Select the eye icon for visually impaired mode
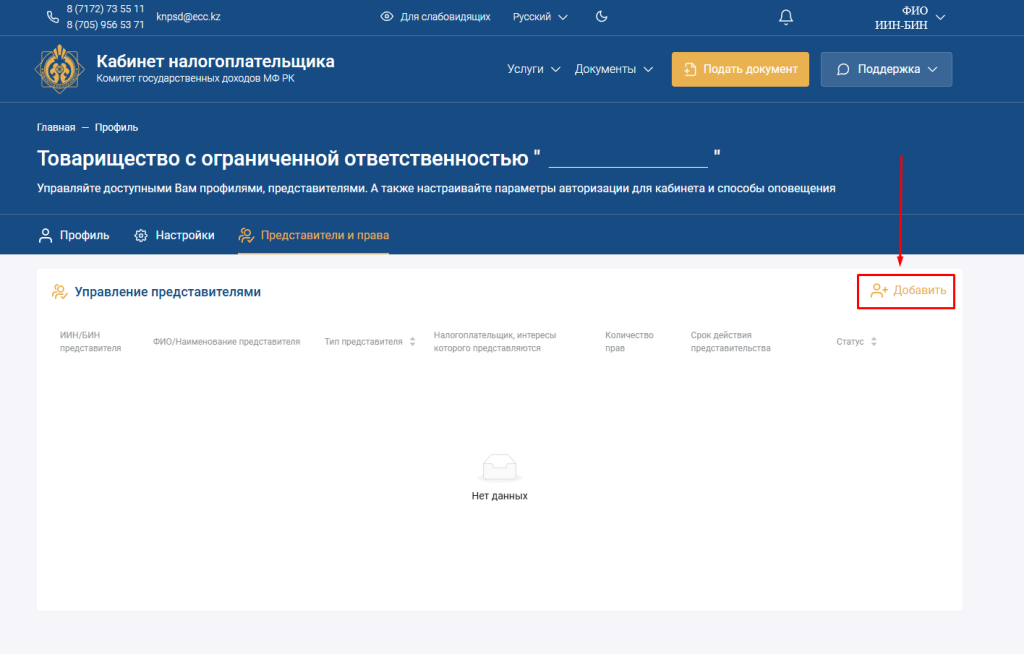This screenshot has height=654, width=1024. [385, 17]
